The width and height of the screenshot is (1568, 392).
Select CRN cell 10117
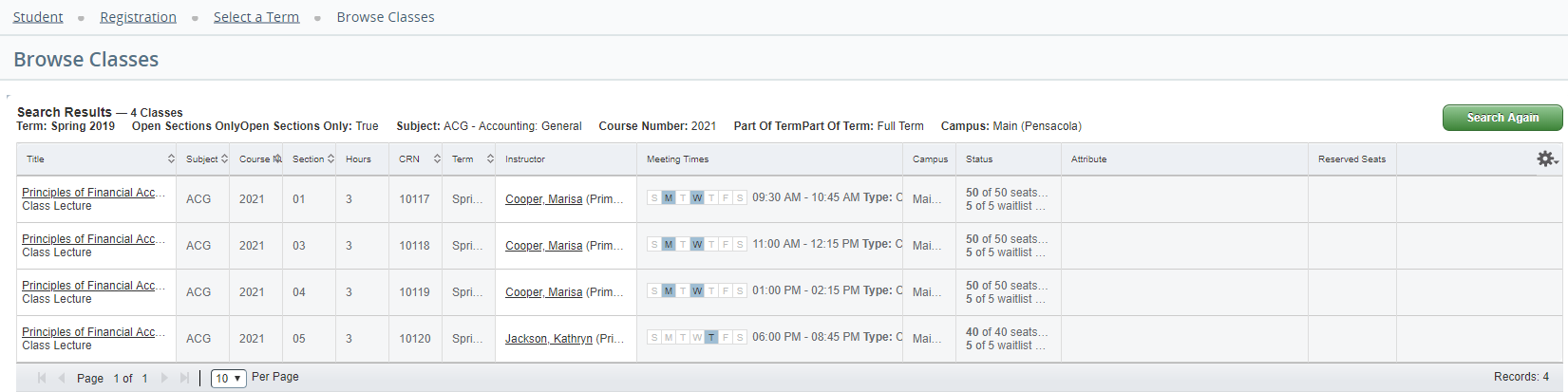pyautogui.click(x=414, y=199)
